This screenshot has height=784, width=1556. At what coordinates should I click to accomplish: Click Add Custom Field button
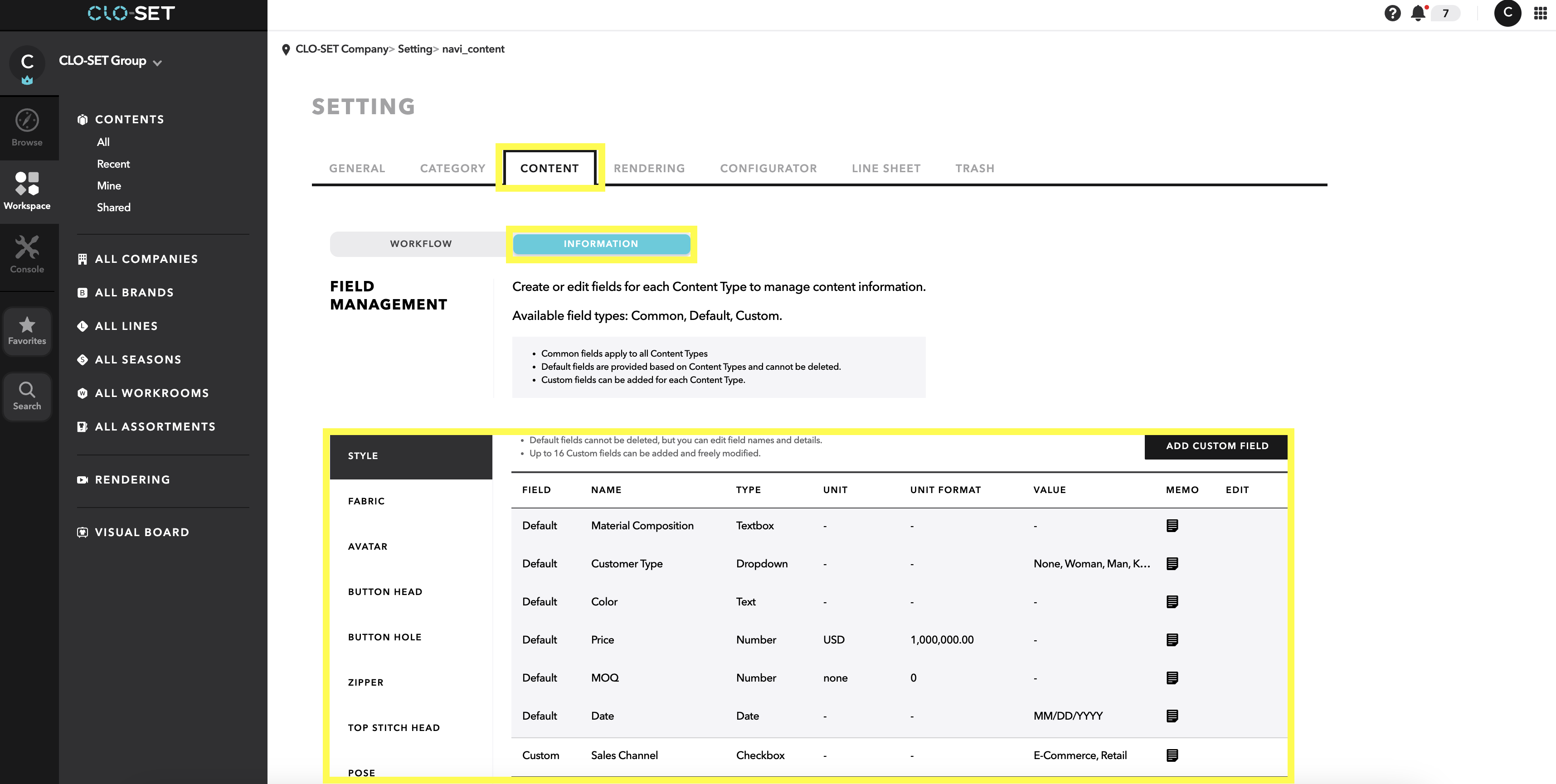1216,446
